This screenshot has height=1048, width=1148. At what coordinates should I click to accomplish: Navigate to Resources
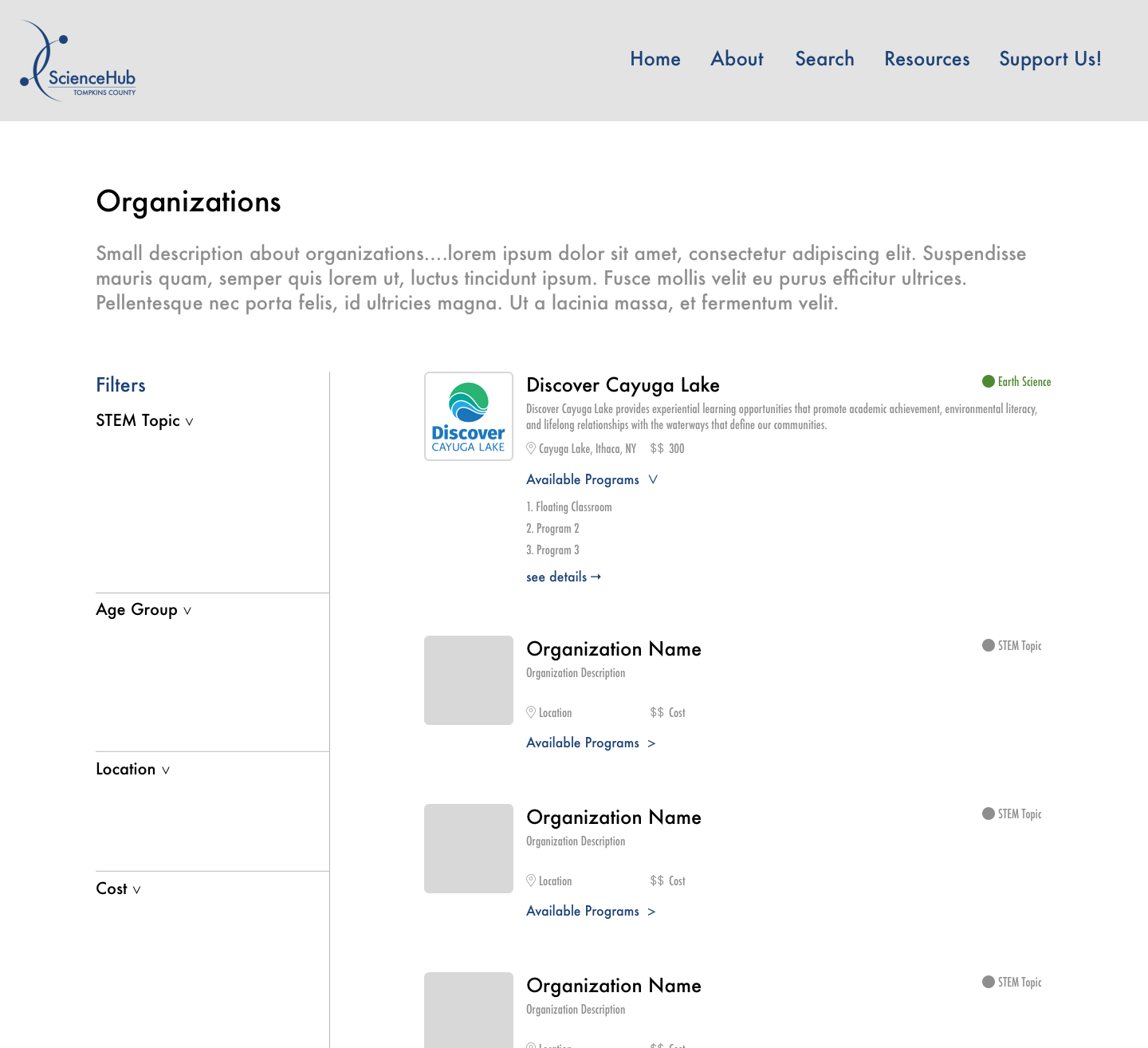(x=927, y=59)
